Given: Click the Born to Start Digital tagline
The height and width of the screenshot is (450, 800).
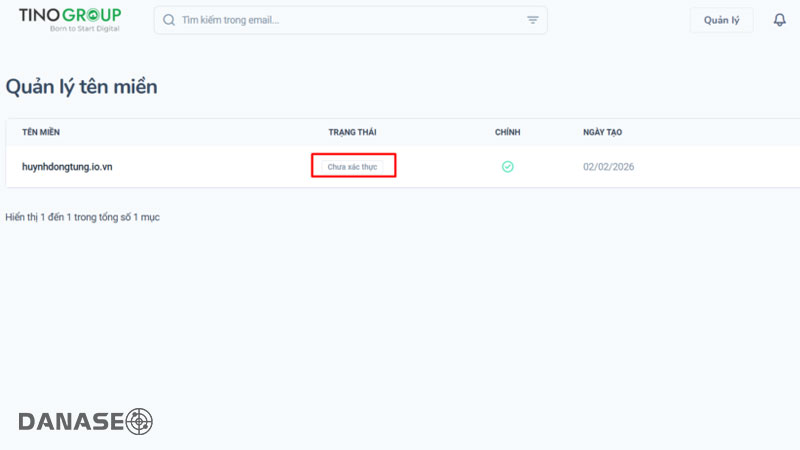Looking at the screenshot, I should tap(84, 29).
